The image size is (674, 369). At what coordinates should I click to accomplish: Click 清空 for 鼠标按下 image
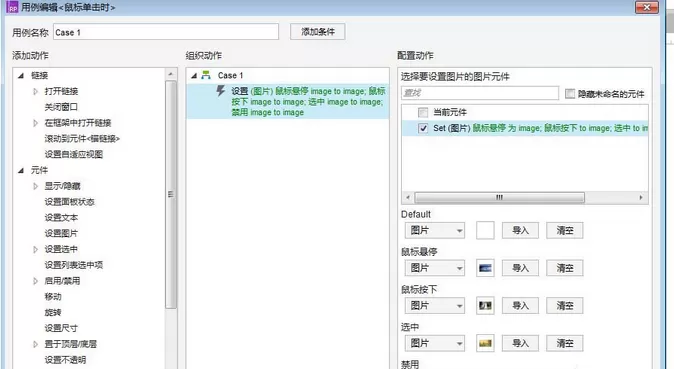tap(565, 306)
